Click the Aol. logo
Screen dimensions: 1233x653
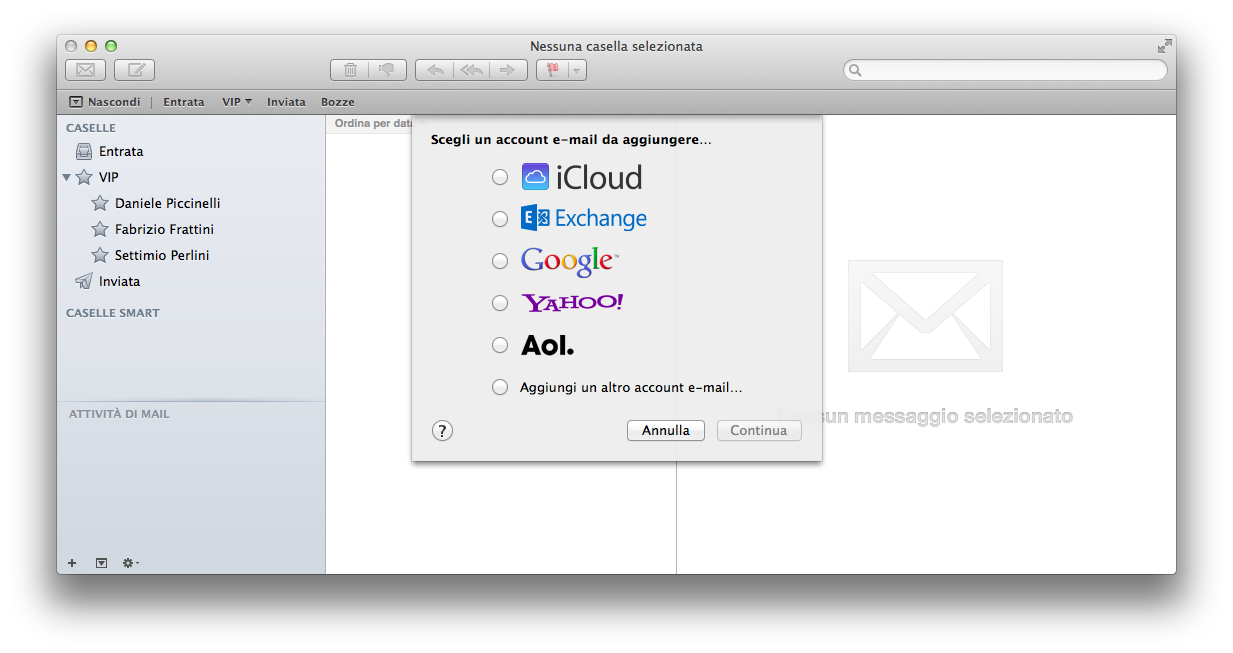pyautogui.click(x=548, y=346)
